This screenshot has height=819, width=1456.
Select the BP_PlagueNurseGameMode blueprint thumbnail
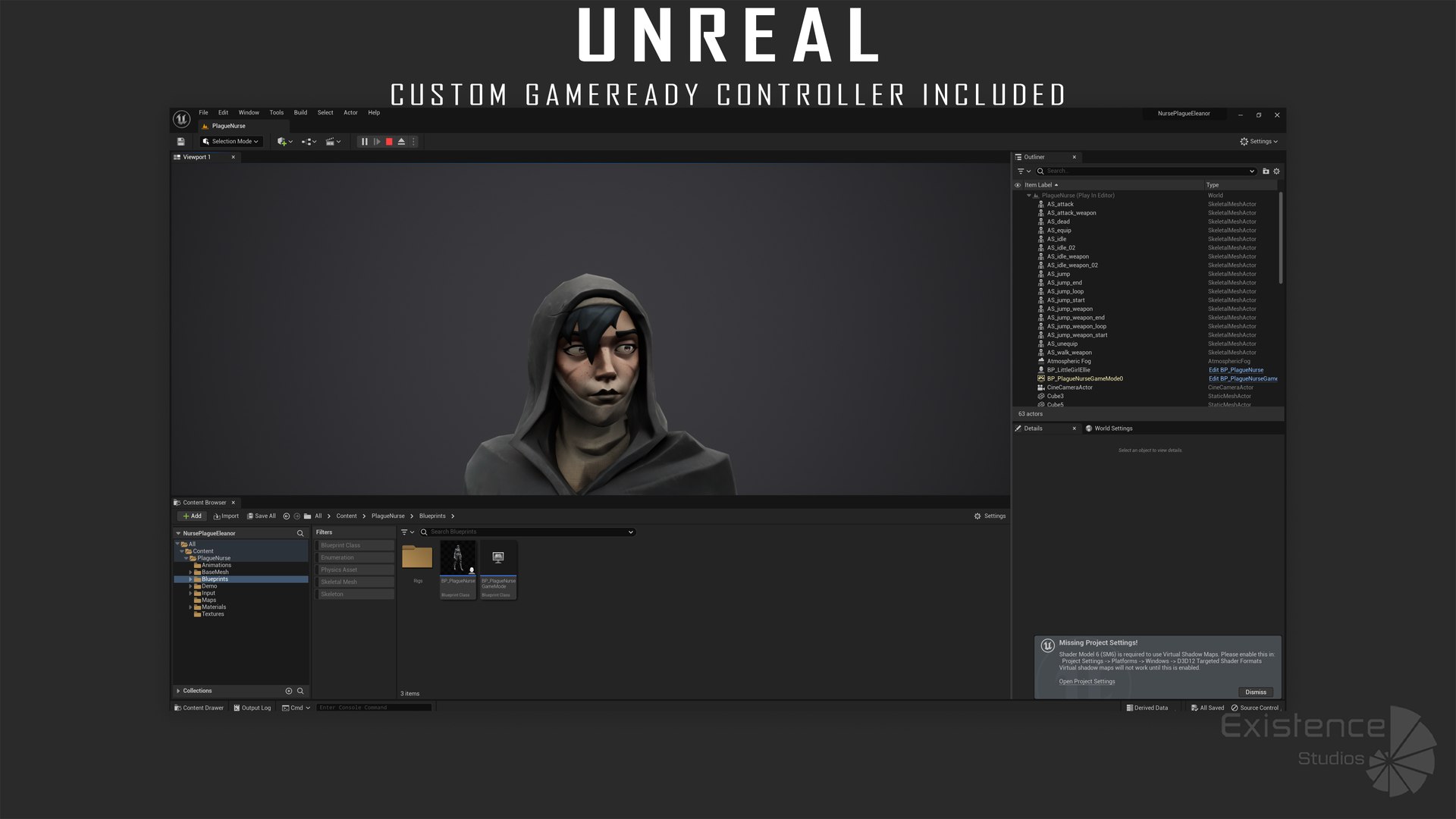coord(498,570)
